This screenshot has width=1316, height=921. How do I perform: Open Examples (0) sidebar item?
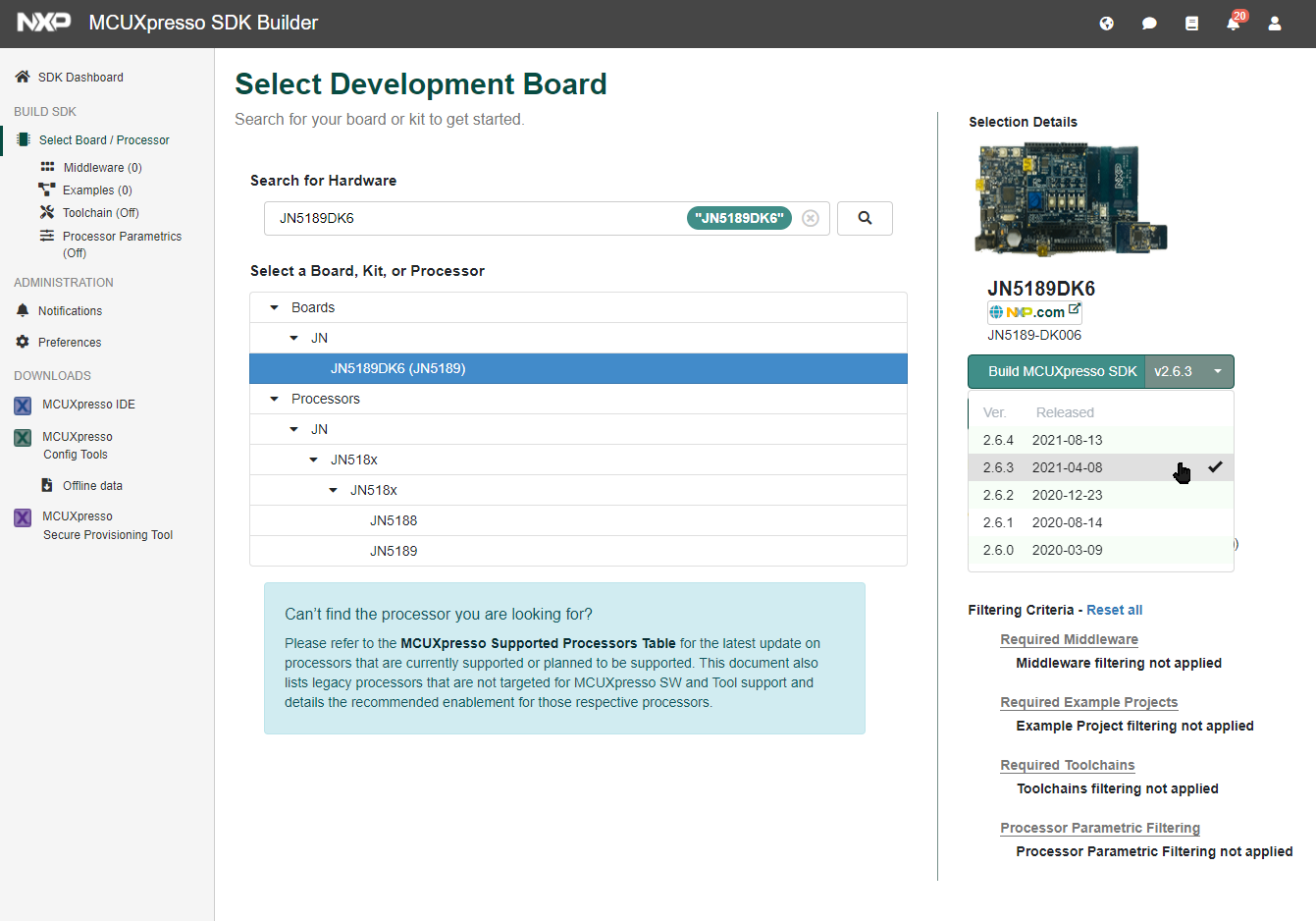97,190
